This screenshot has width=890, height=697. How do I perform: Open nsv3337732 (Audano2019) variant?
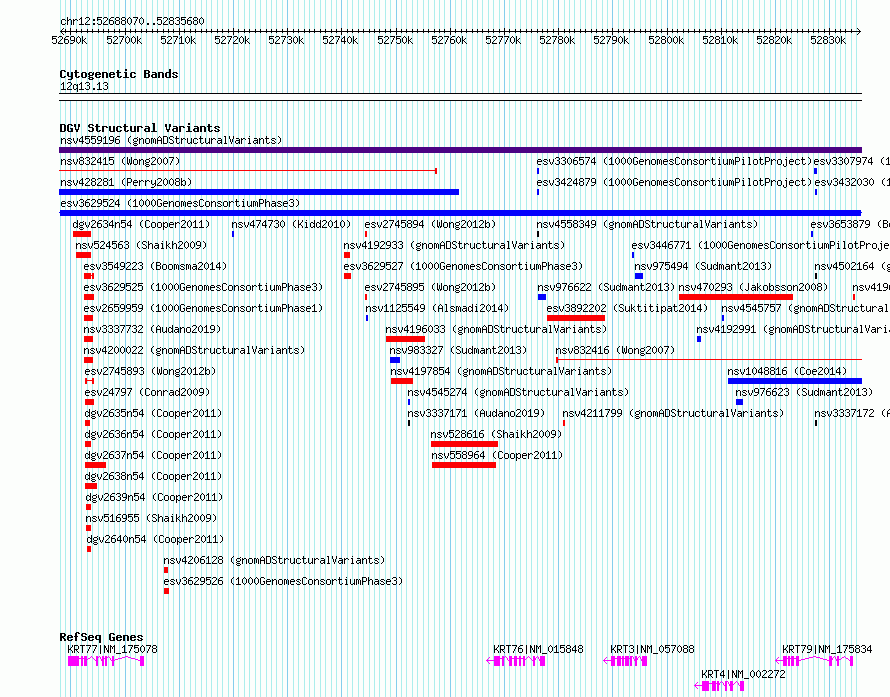(152, 329)
